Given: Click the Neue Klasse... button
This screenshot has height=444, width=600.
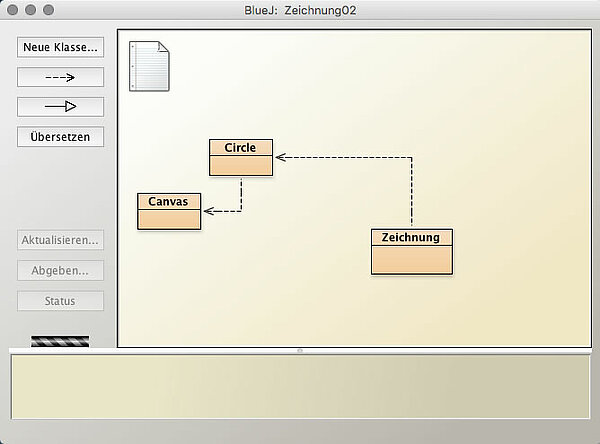Looking at the screenshot, I should click(x=60, y=47).
